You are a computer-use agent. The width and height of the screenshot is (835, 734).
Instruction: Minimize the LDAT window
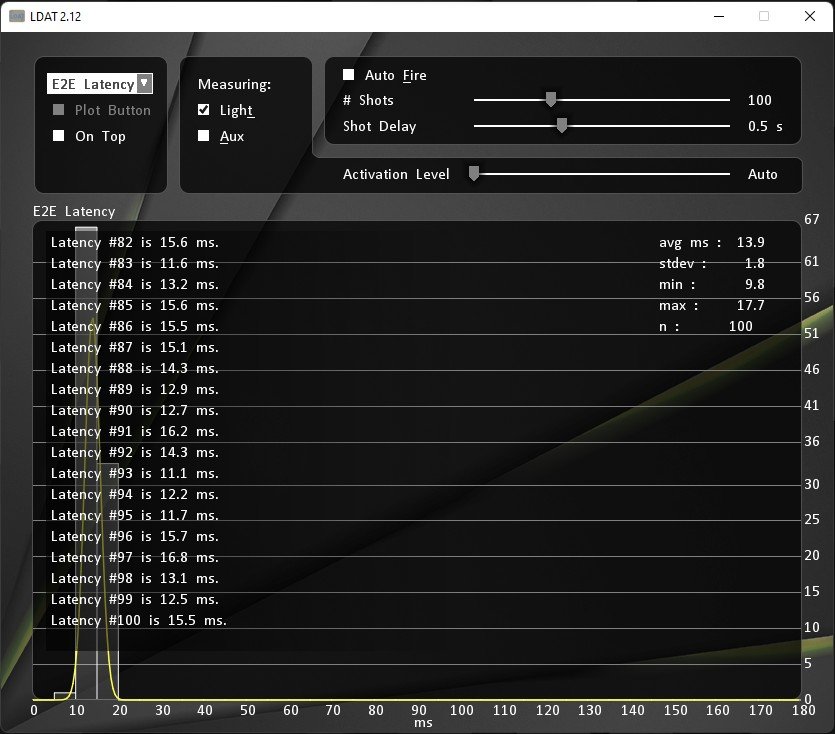point(717,16)
